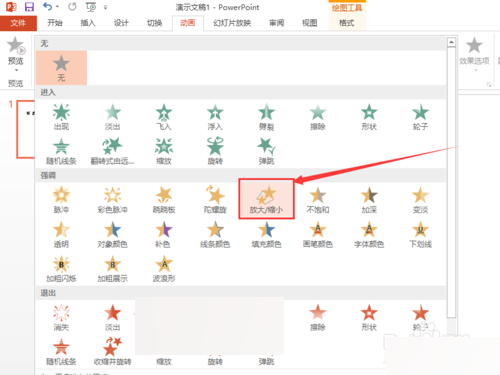The width and height of the screenshot is (500, 375).
Task: Apply the 缩放 entrance animation
Action: [x=164, y=151]
